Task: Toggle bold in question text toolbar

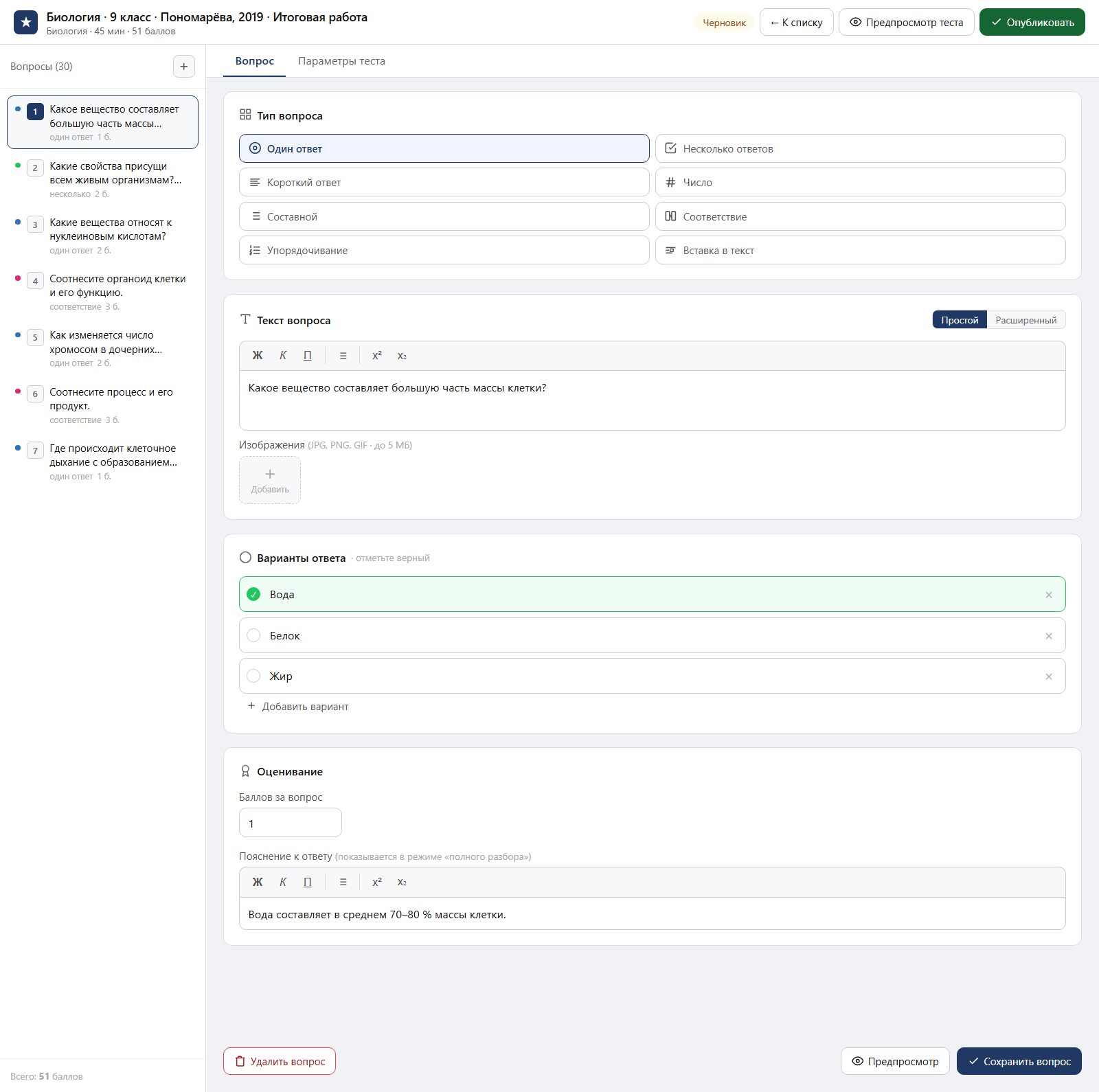Action: (x=258, y=356)
